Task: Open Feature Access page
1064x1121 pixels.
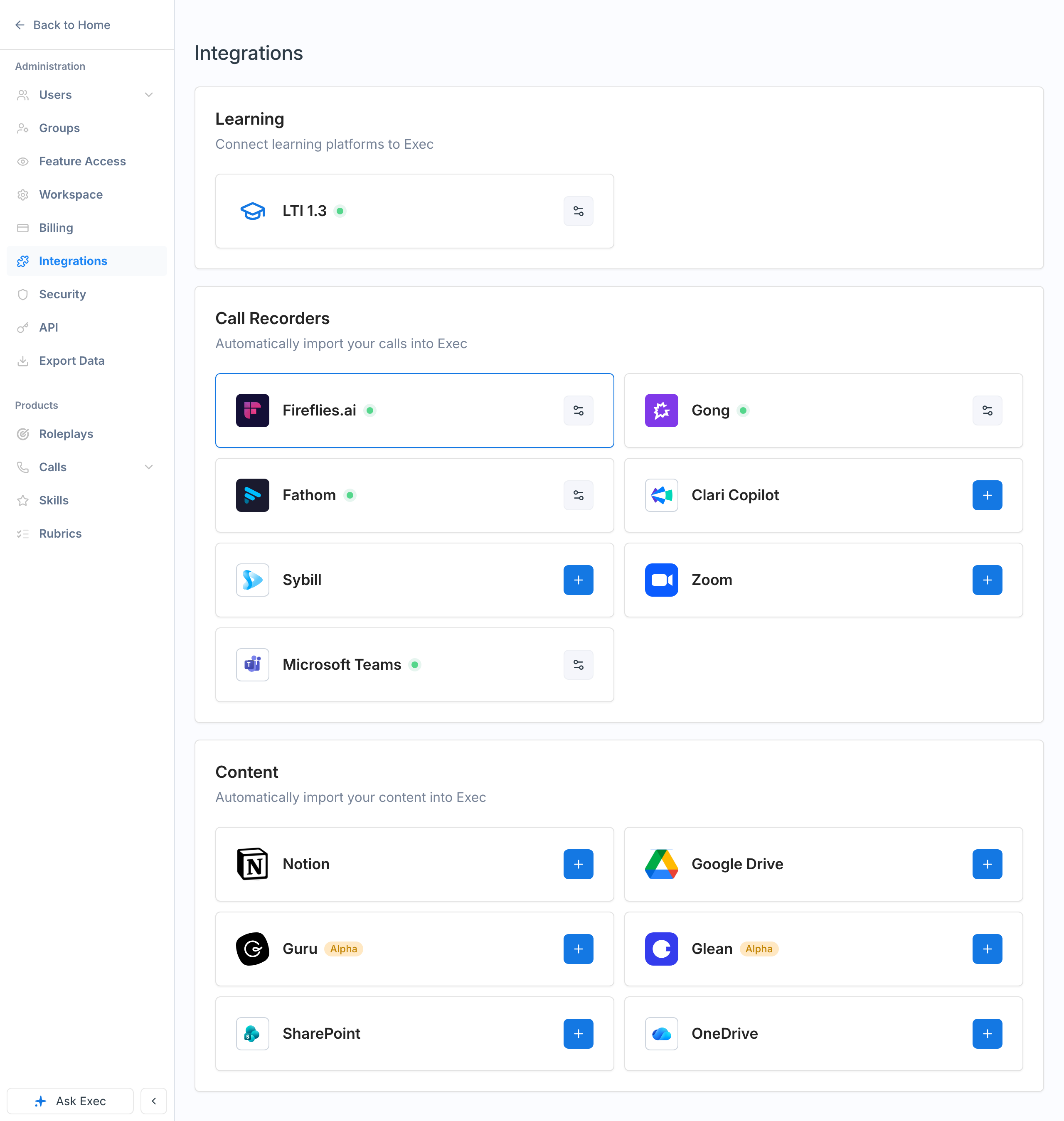Action: click(x=87, y=162)
